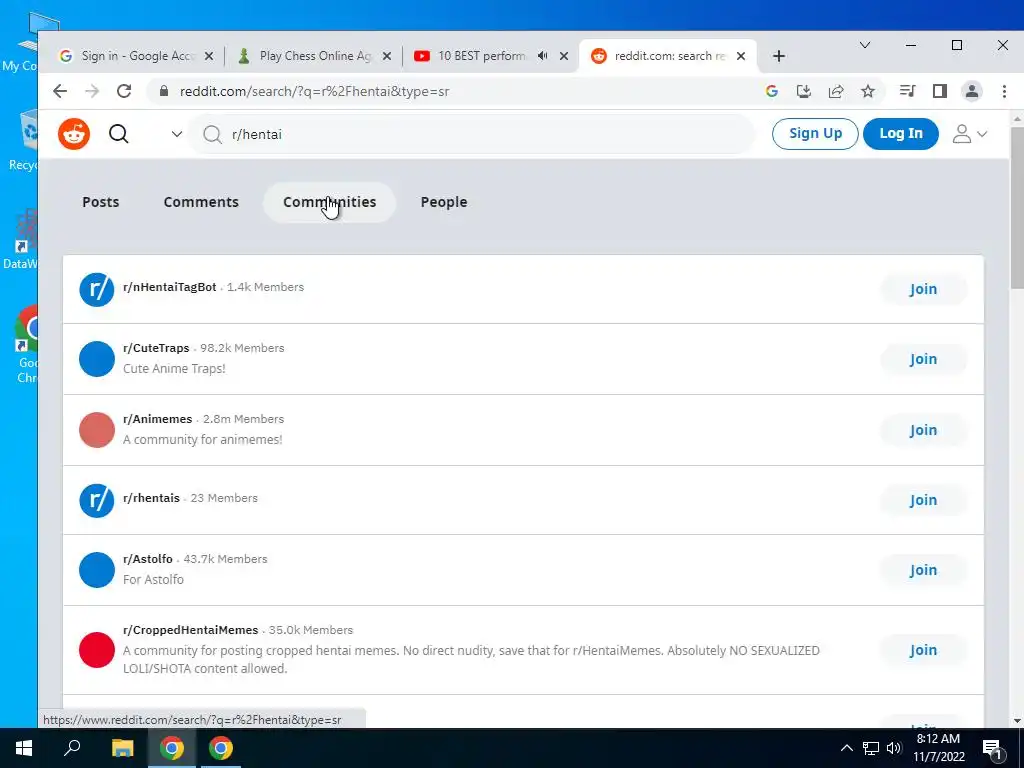Viewport: 1024px width, 768px height.
Task: Open the r/CuteTraps community link
Action: pyautogui.click(x=156, y=348)
